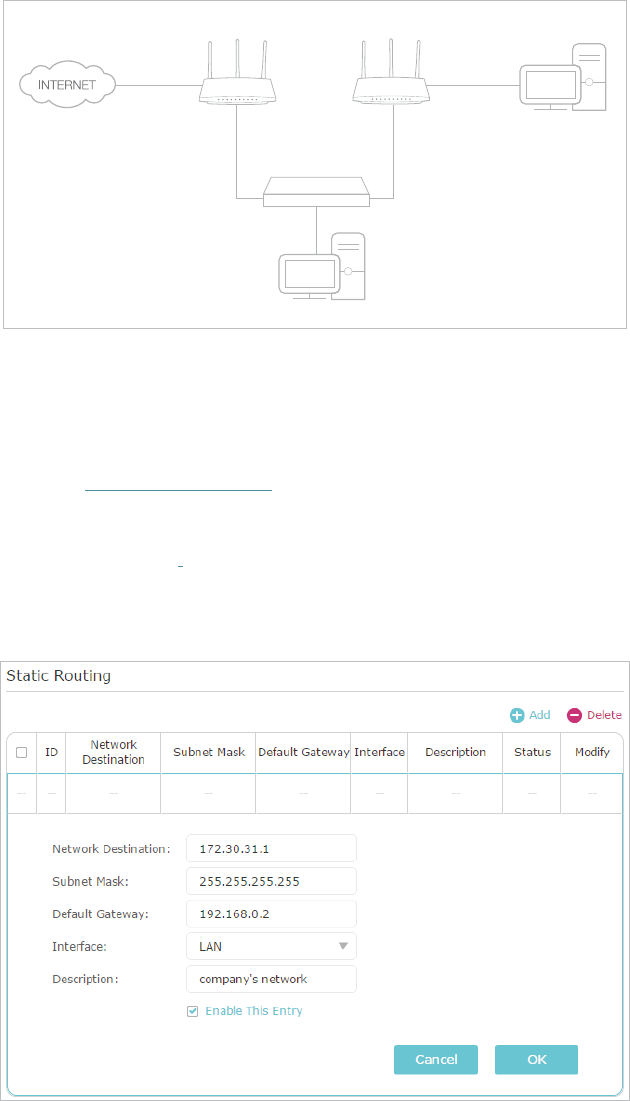
Task: Click the right router icon in diagram
Action: coord(391,72)
